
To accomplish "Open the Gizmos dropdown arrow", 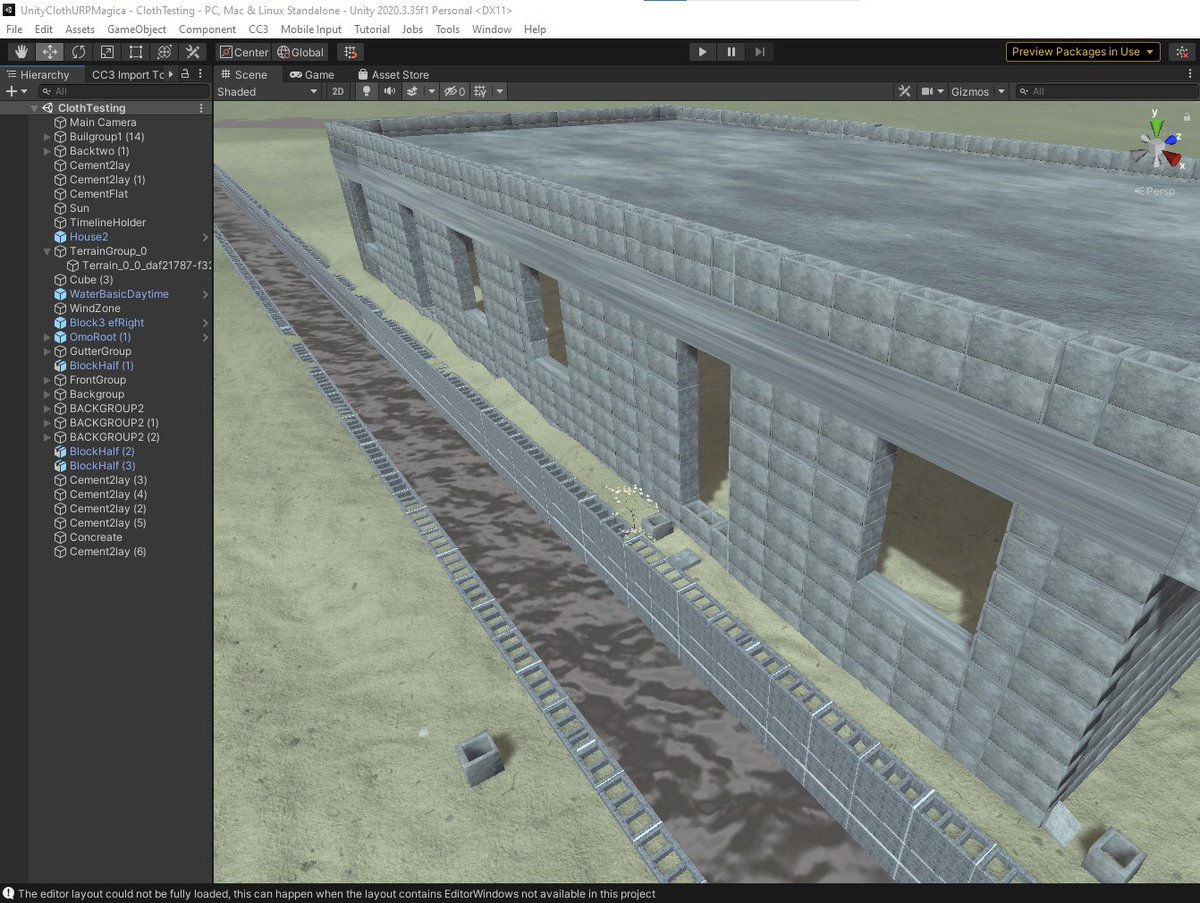I will coord(1001,91).
